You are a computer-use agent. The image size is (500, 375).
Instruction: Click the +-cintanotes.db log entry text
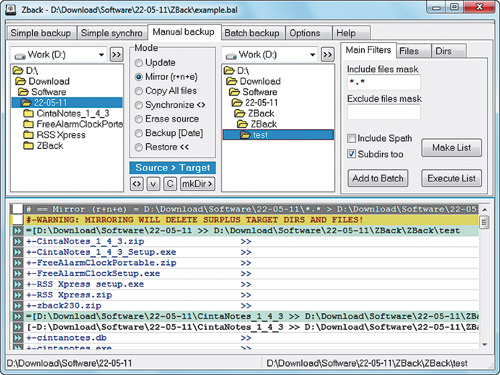(66, 338)
